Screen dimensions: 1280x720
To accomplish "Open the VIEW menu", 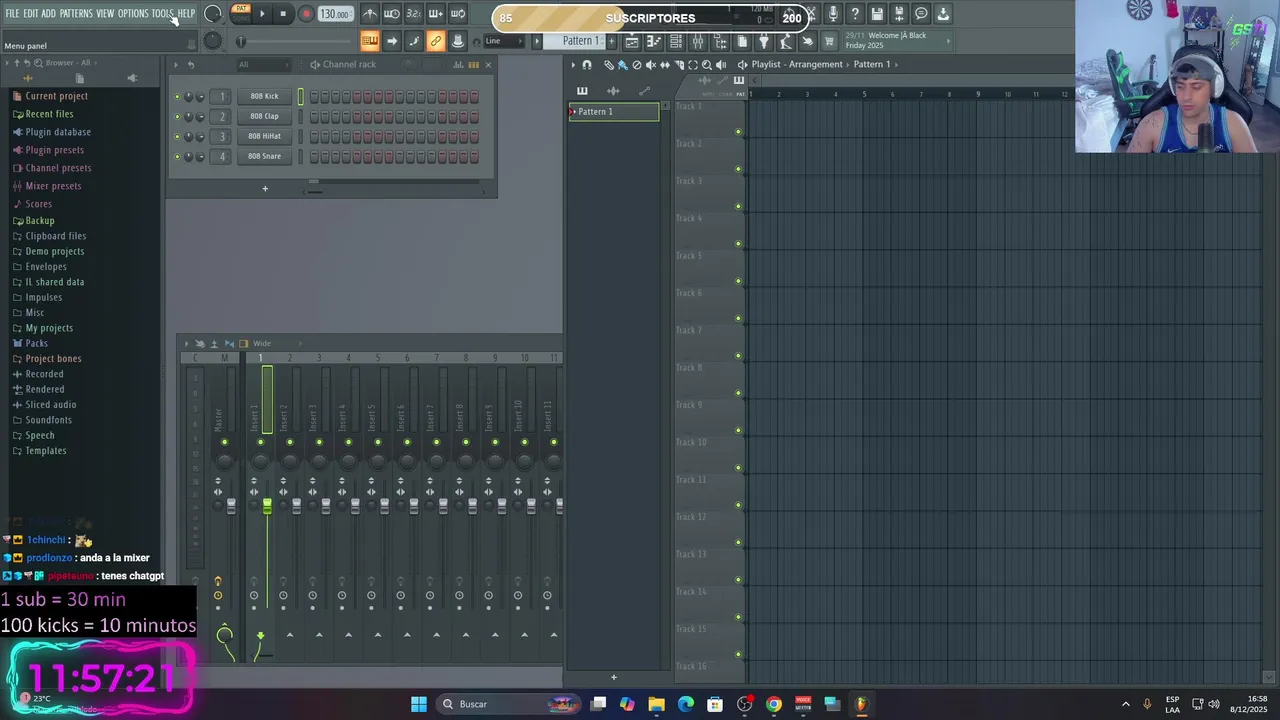I will coord(105,14).
